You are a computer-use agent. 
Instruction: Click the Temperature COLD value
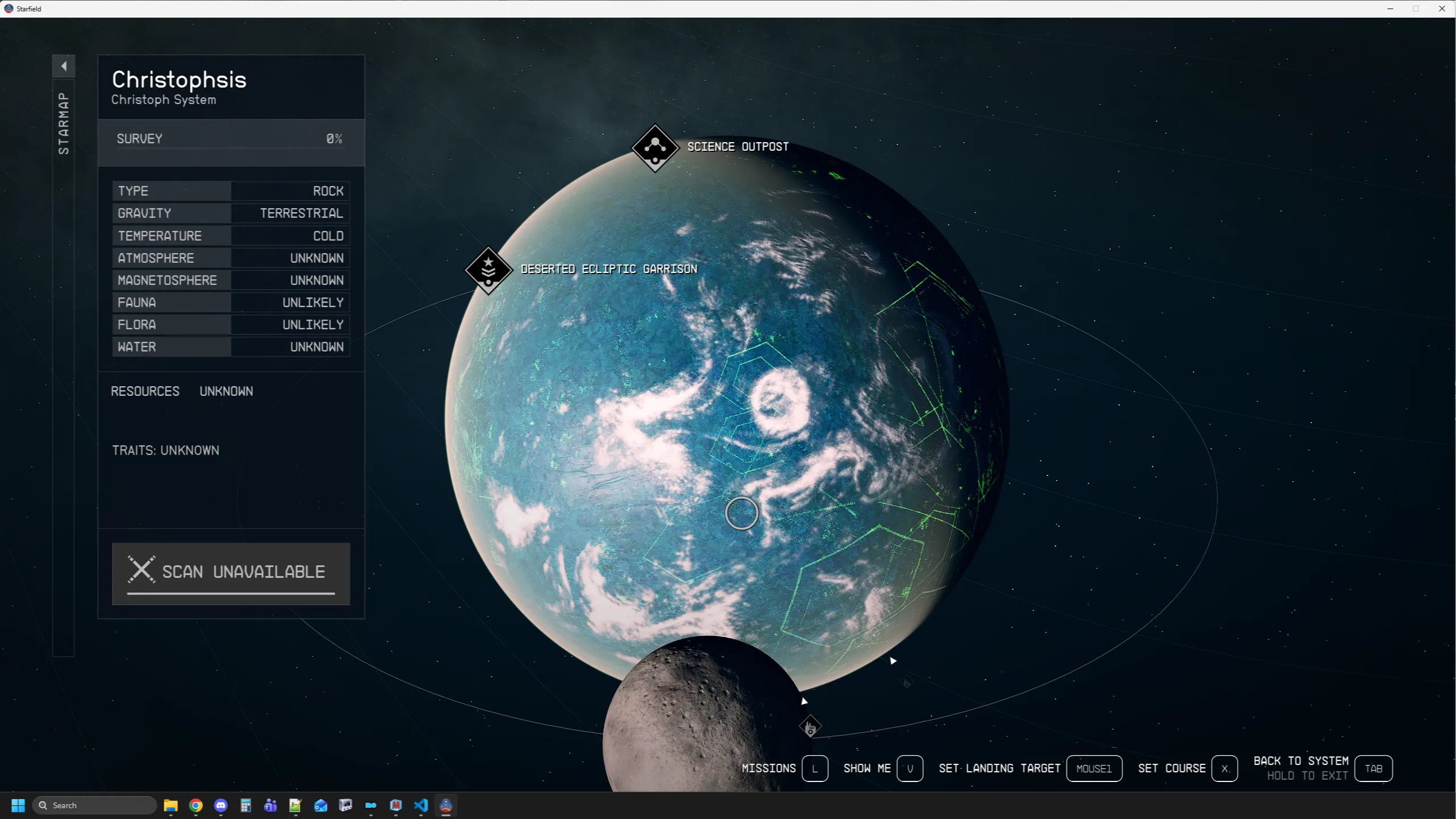[328, 236]
